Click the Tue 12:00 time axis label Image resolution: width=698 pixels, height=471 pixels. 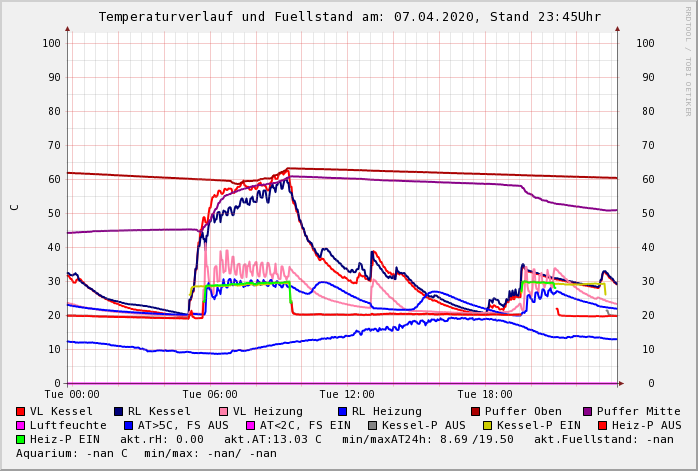347,394
